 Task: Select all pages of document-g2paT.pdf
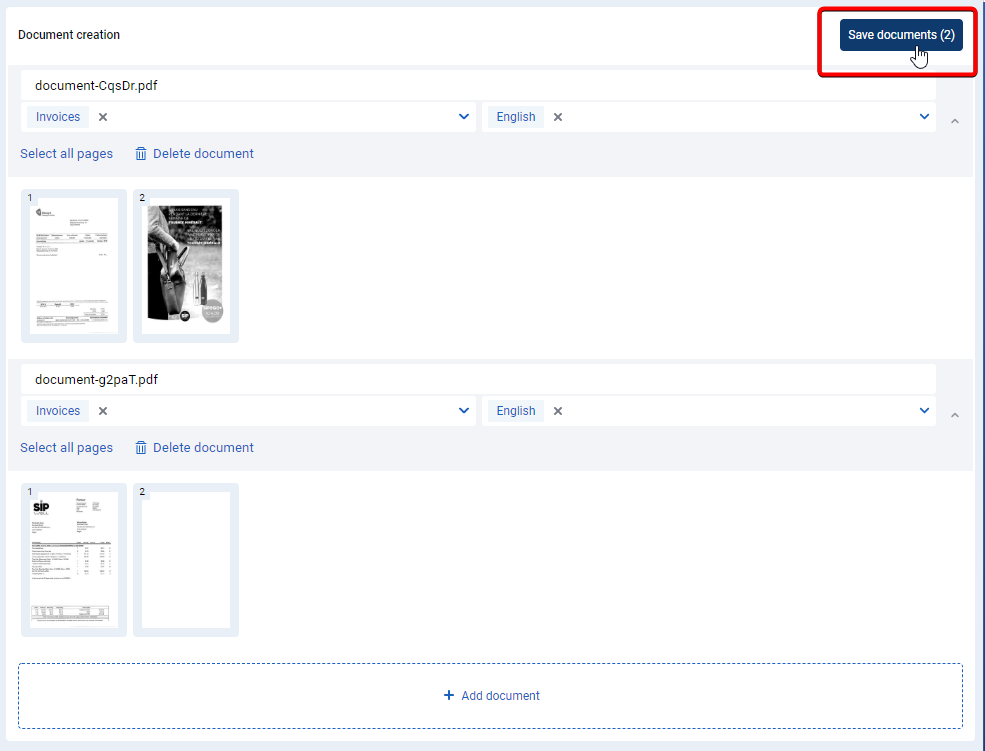(x=67, y=448)
